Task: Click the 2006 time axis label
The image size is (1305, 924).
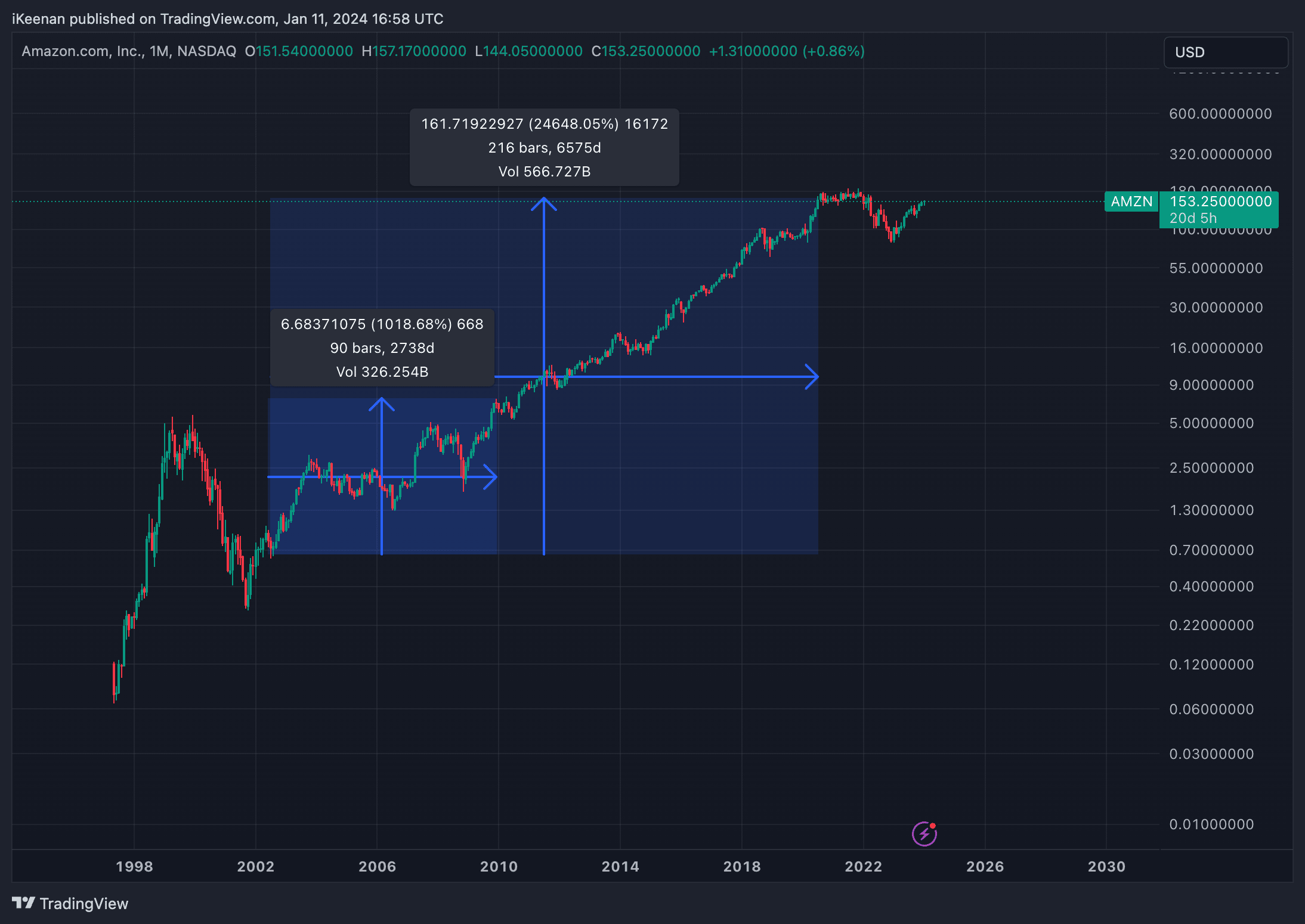Action: (x=378, y=867)
